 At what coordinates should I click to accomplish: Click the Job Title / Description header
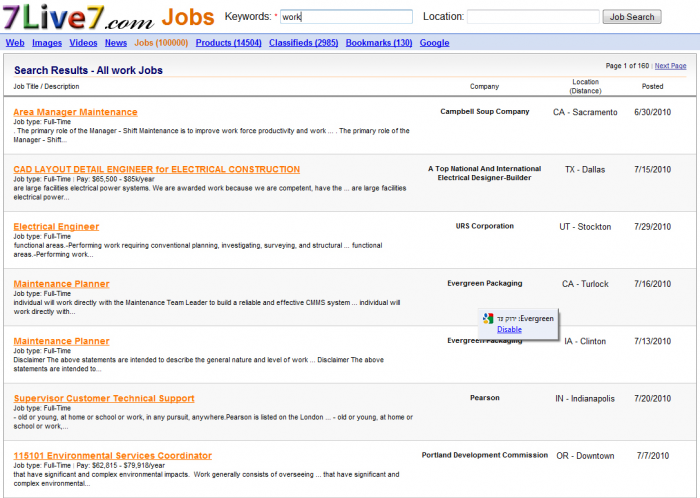(x=46, y=86)
